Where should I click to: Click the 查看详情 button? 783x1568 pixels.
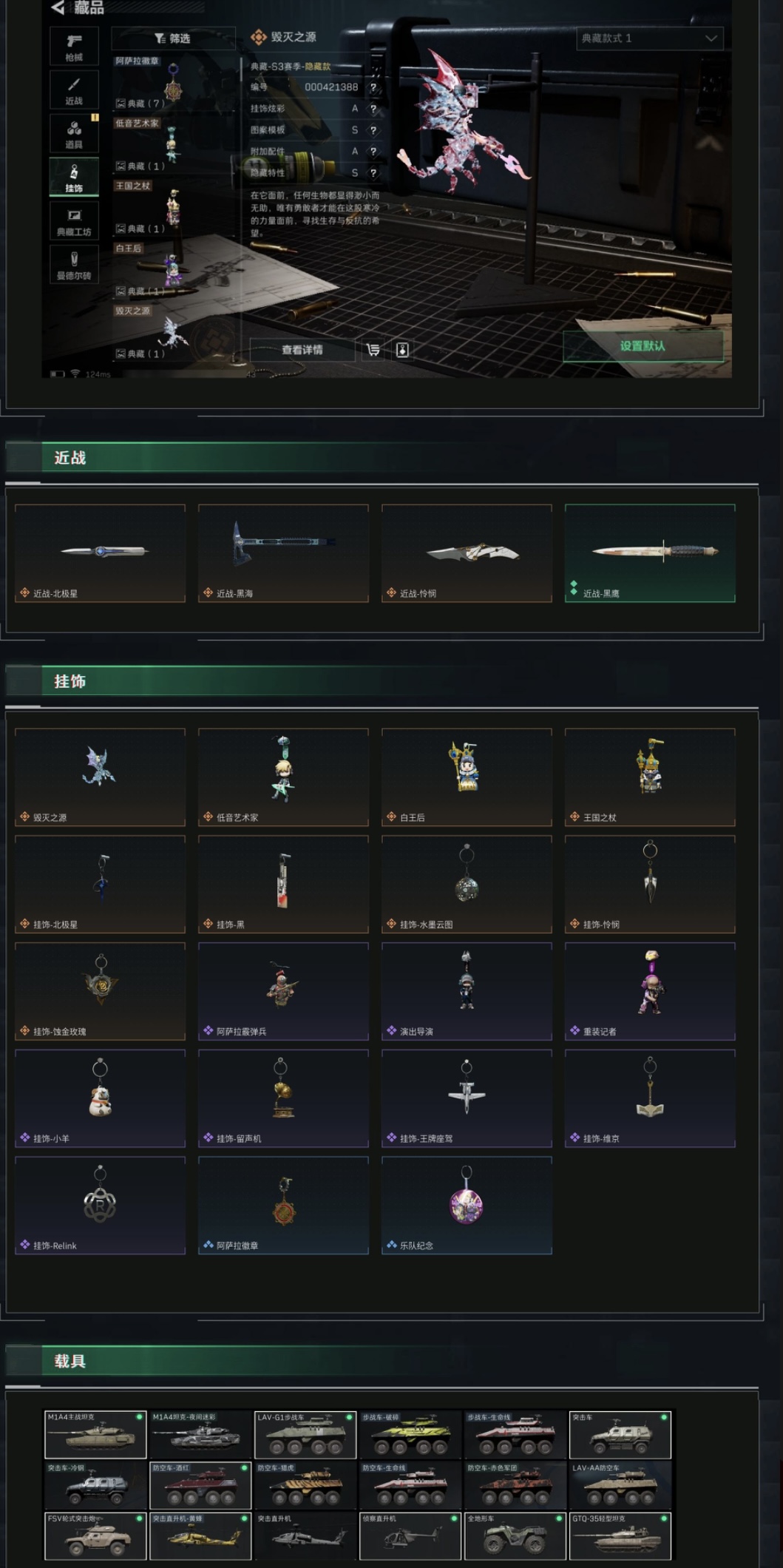coord(302,350)
